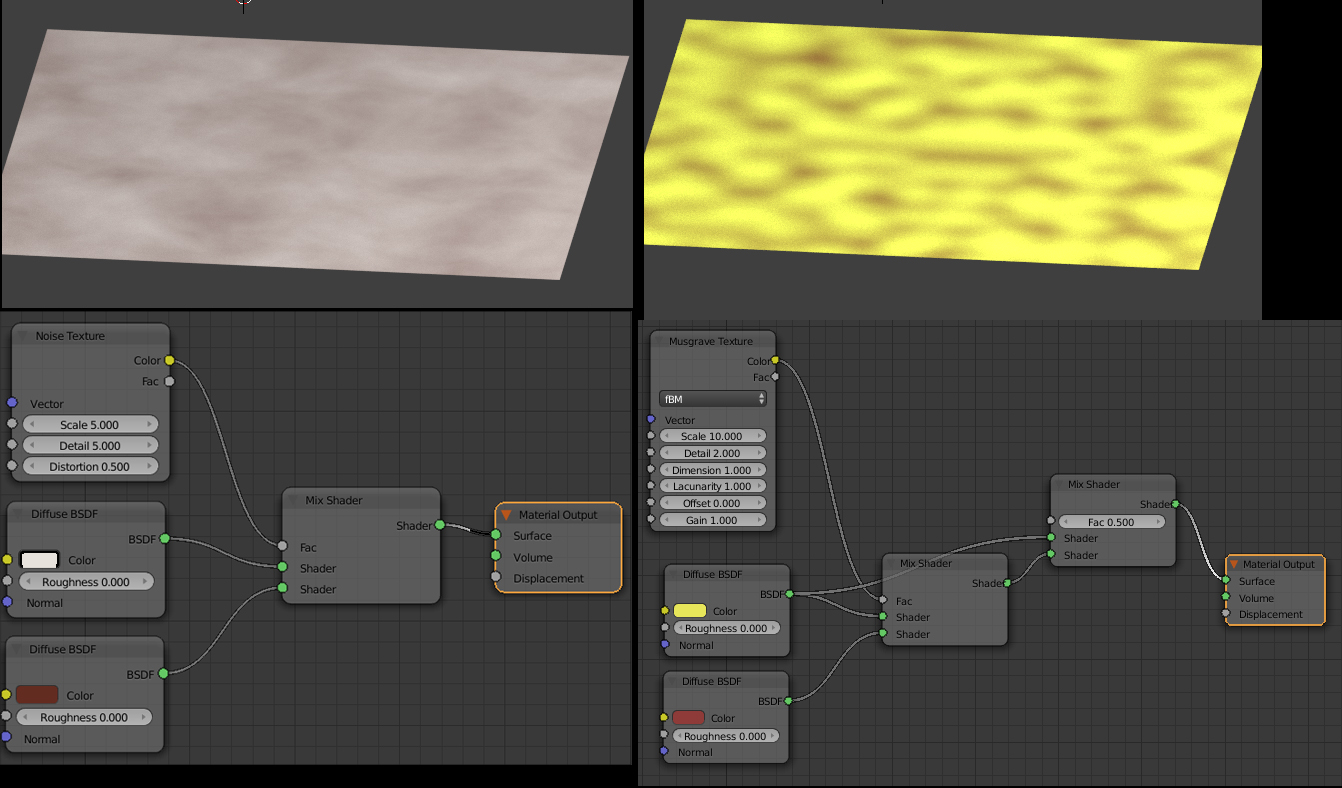Click the Noise Texture Vector input socket
Screen dimensions: 1342x788
tap(12, 403)
